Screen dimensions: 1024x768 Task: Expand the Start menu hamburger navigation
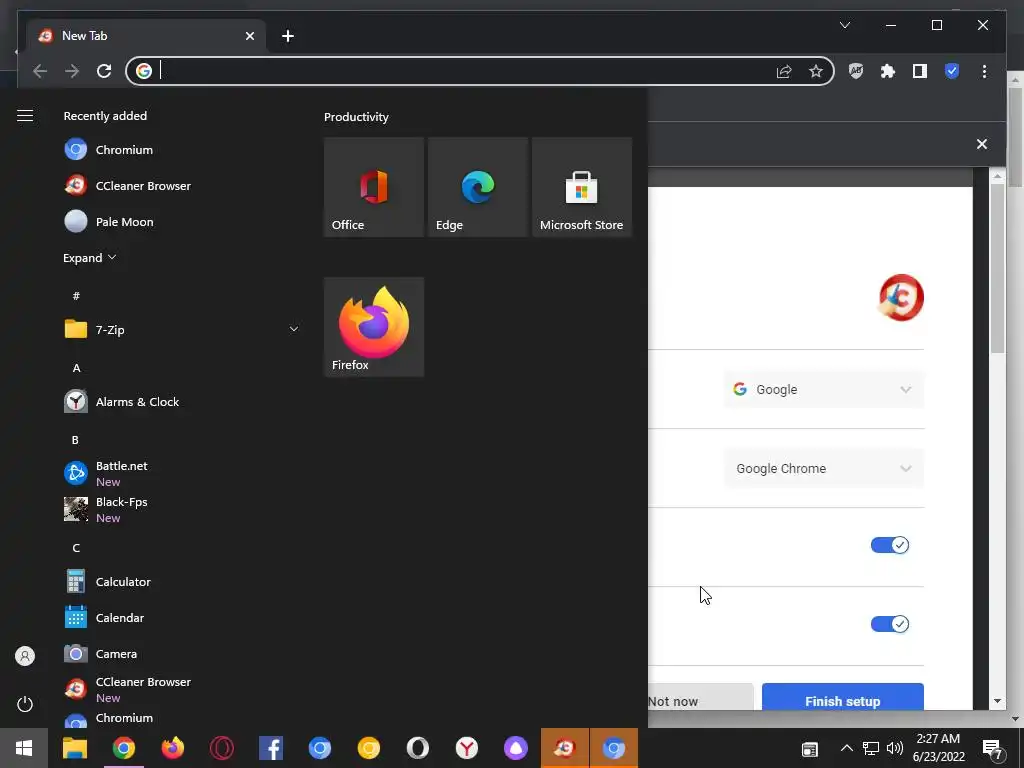click(25, 116)
